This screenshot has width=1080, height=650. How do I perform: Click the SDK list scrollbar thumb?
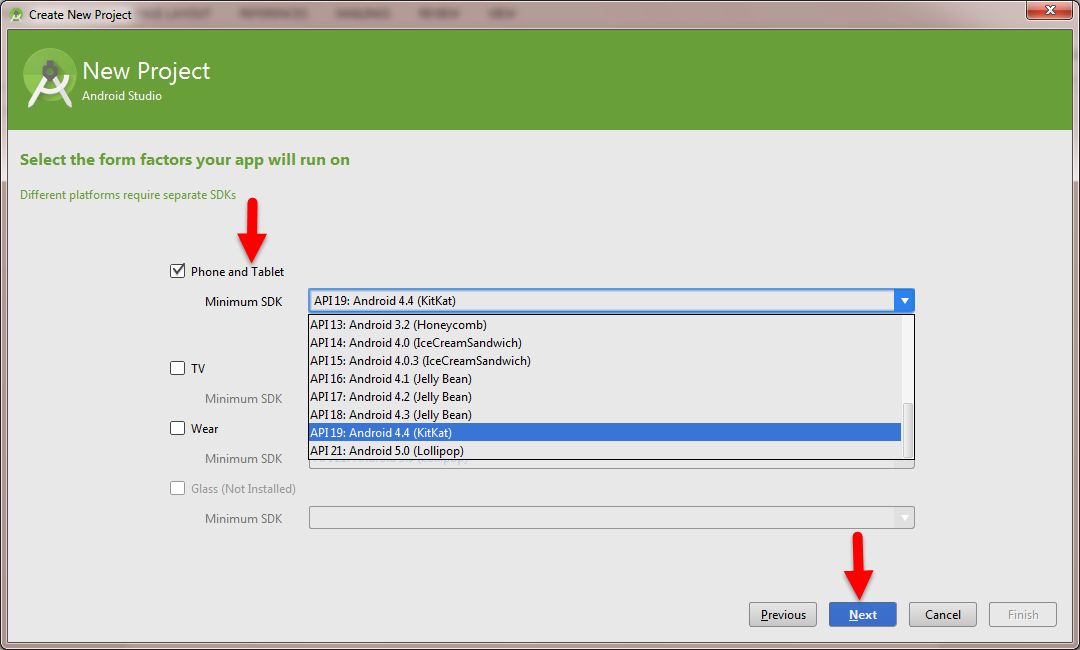pos(908,429)
